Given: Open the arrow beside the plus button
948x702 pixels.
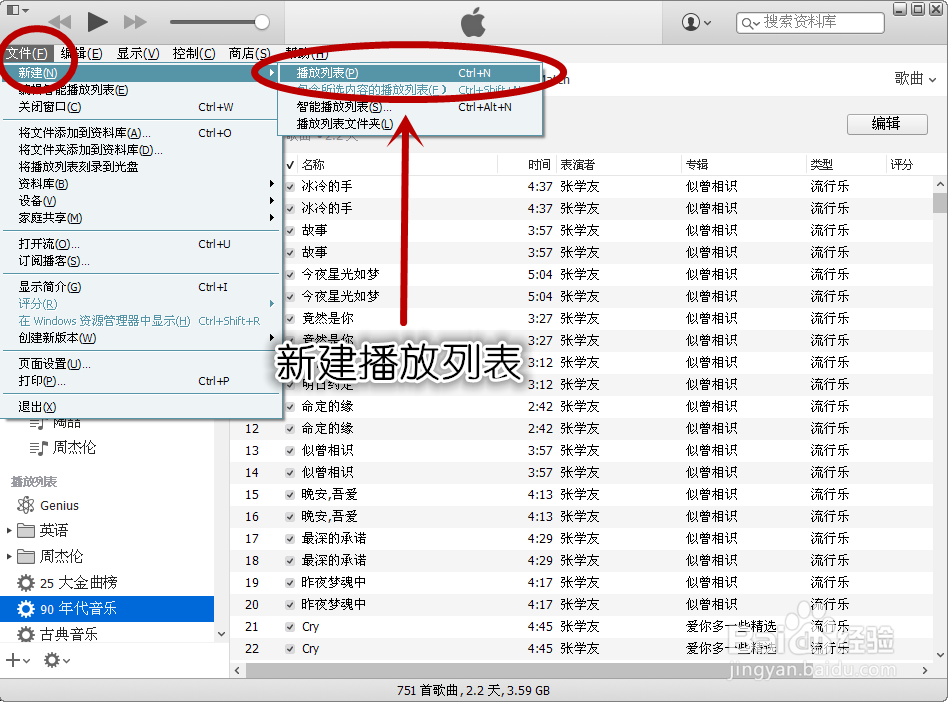Looking at the screenshot, I should click(27, 661).
